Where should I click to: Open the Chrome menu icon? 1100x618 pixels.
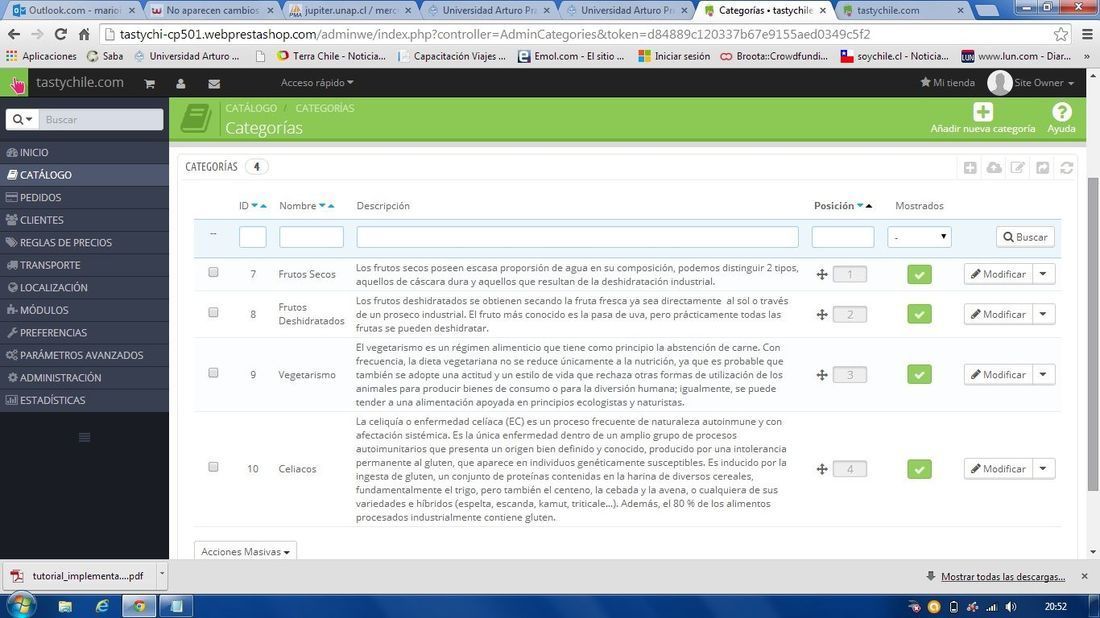point(1087,34)
